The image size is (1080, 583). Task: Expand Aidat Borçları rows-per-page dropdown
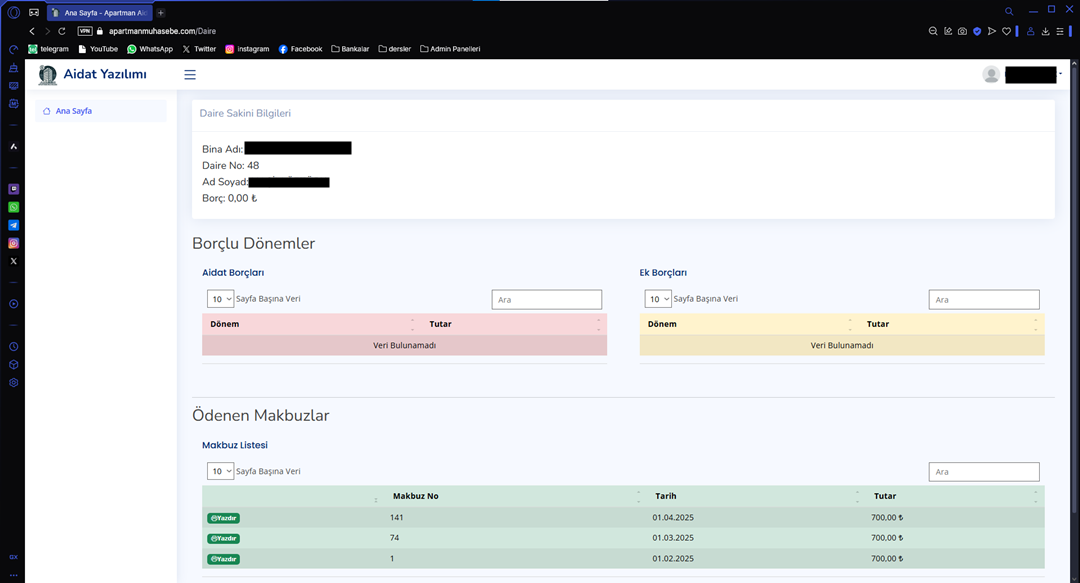pos(221,299)
